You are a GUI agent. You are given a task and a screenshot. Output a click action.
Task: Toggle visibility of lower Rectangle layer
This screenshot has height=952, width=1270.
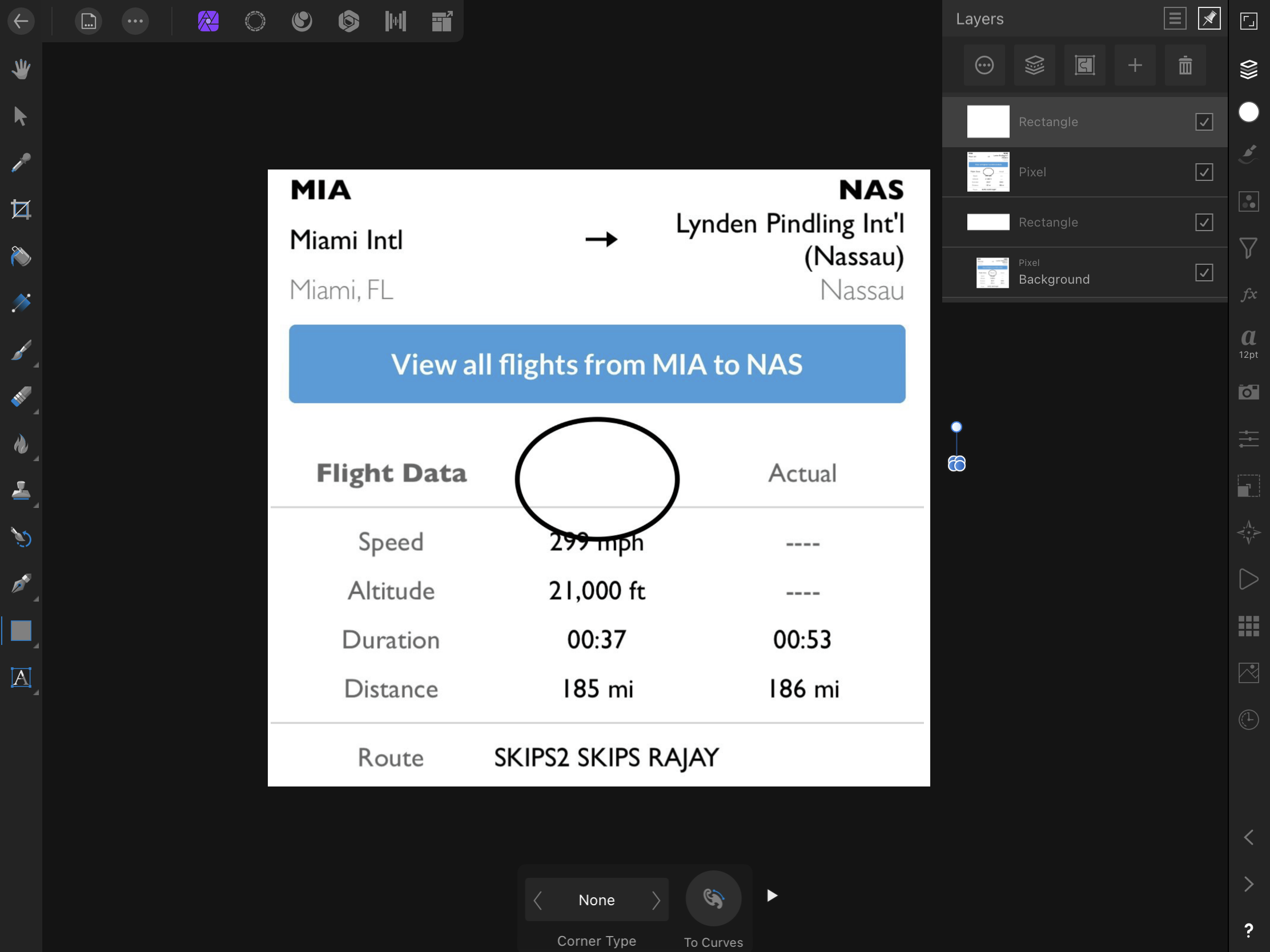click(x=1204, y=222)
